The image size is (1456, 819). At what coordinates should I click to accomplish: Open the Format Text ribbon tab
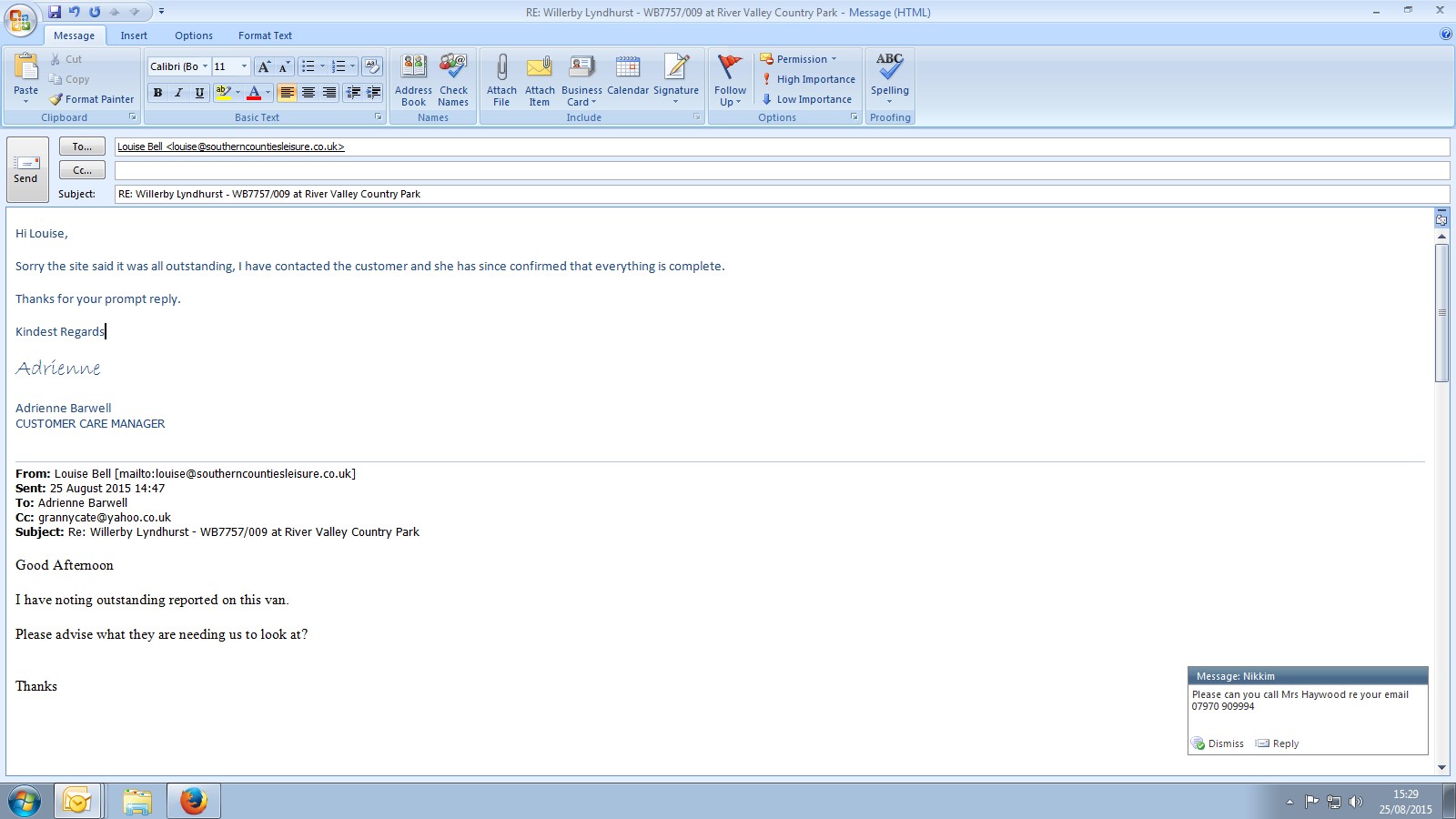pos(265,35)
